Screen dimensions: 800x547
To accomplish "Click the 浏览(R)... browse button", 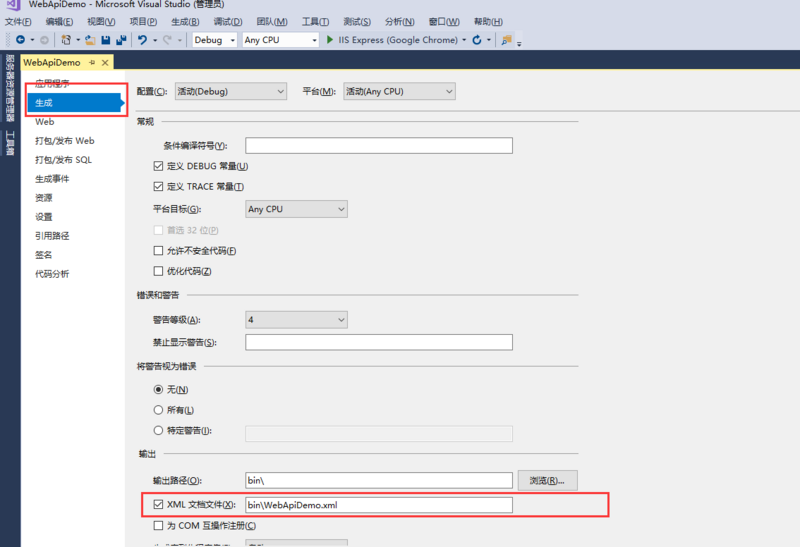I will pyautogui.click(x=547, y=480).
